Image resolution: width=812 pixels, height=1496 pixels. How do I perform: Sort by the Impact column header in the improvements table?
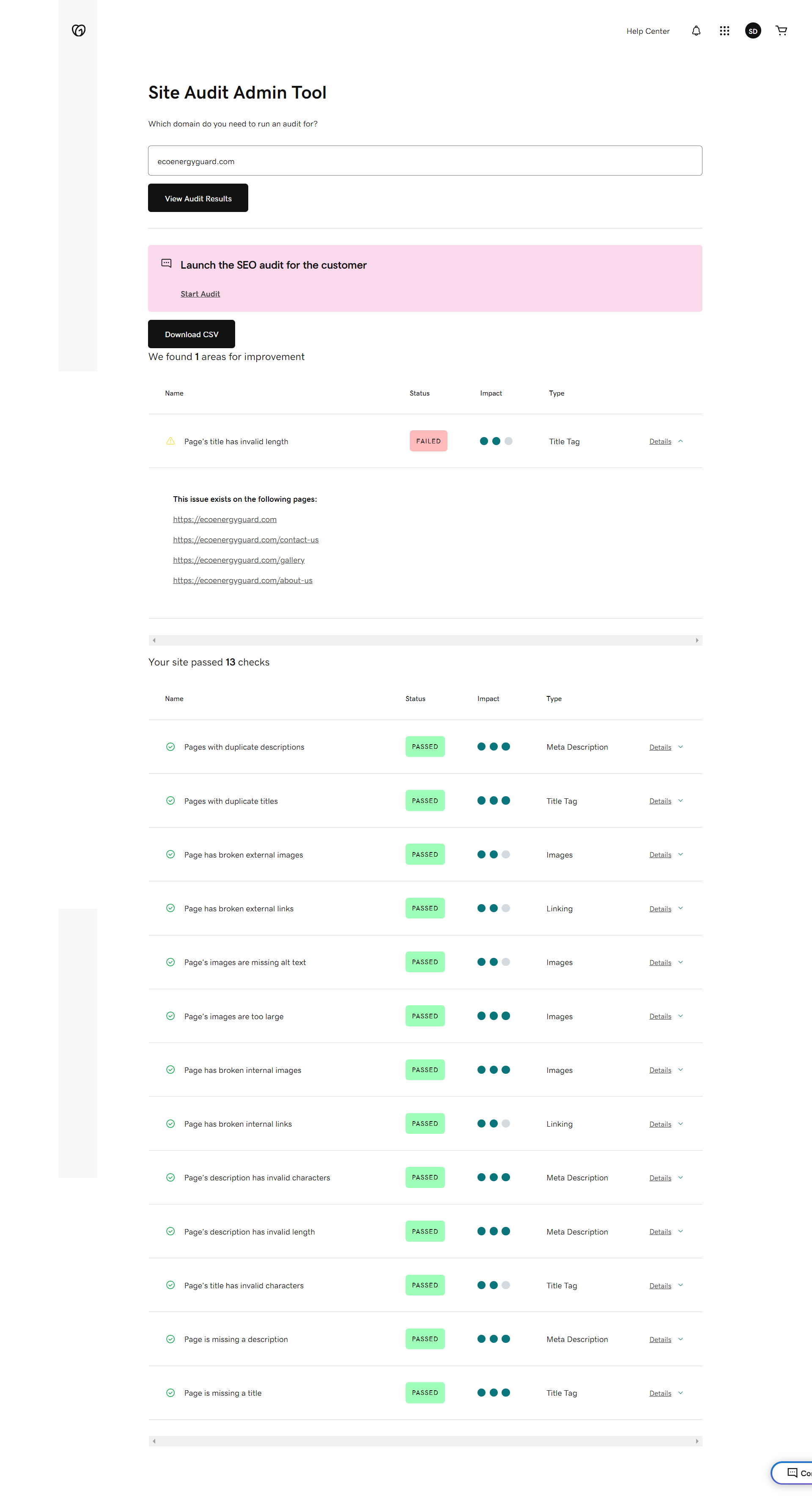[491, 393]
